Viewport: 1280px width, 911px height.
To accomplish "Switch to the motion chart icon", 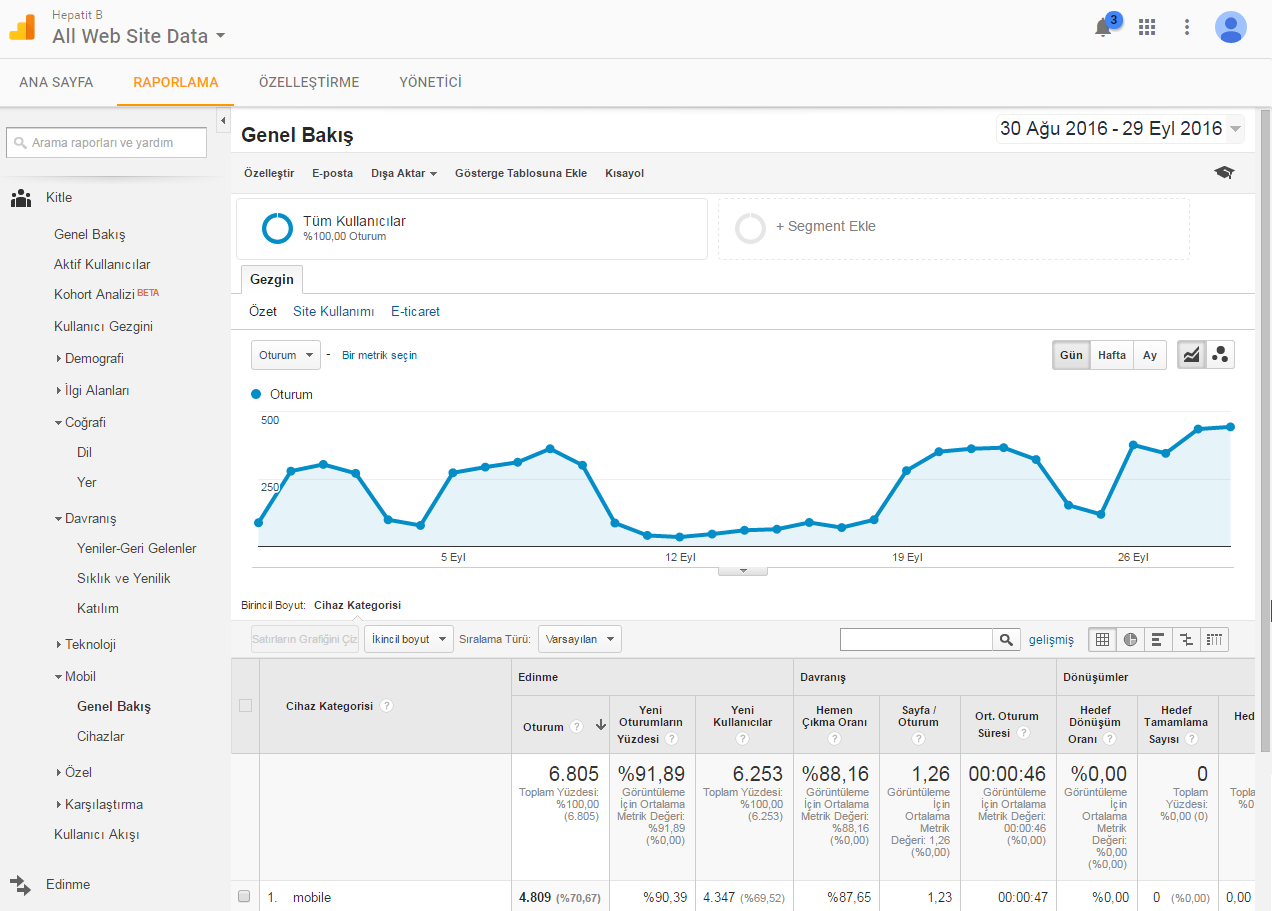I will pos(1220,355).
